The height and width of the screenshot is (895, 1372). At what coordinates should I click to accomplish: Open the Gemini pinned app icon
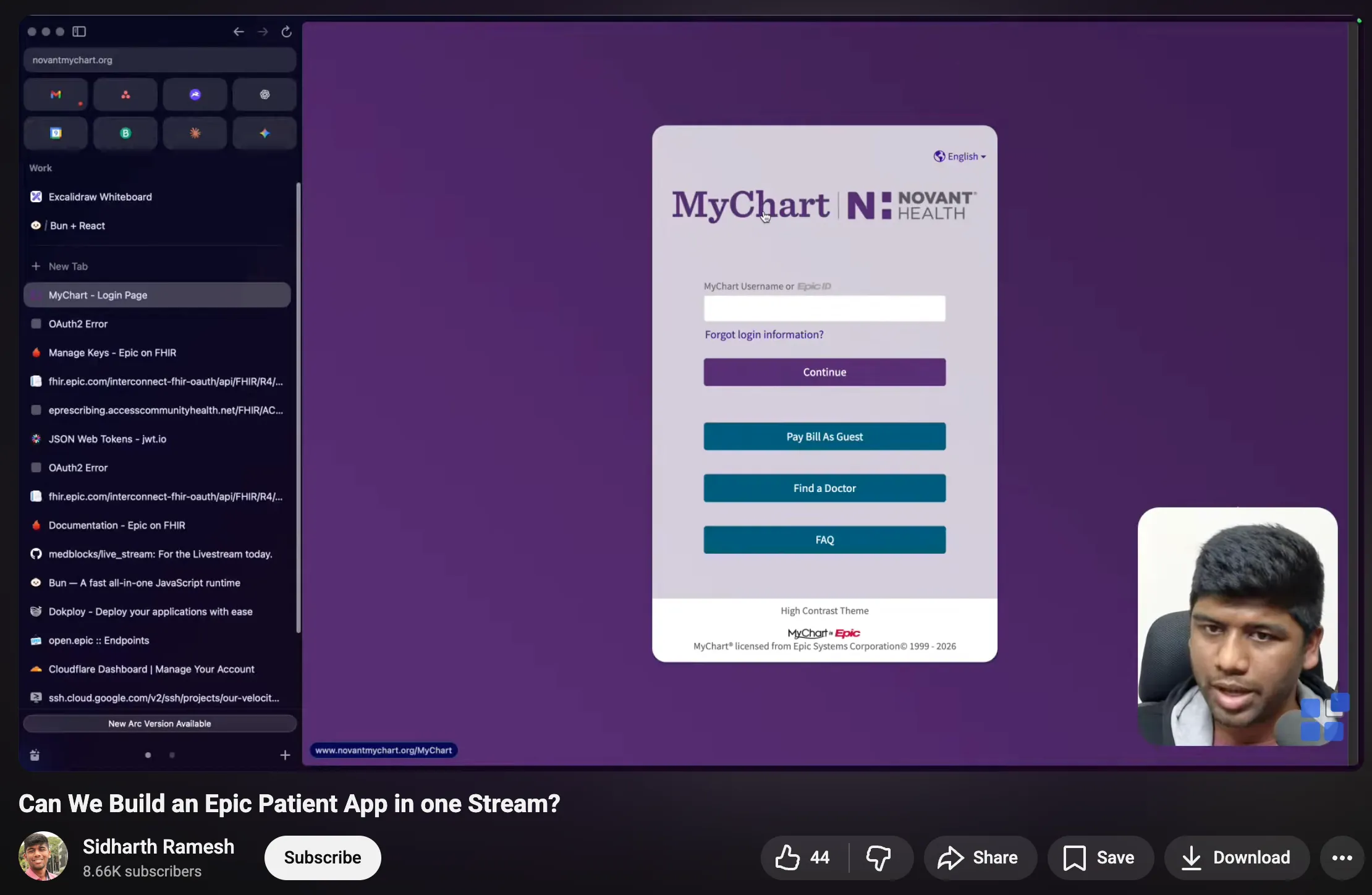tap(265, 133)
